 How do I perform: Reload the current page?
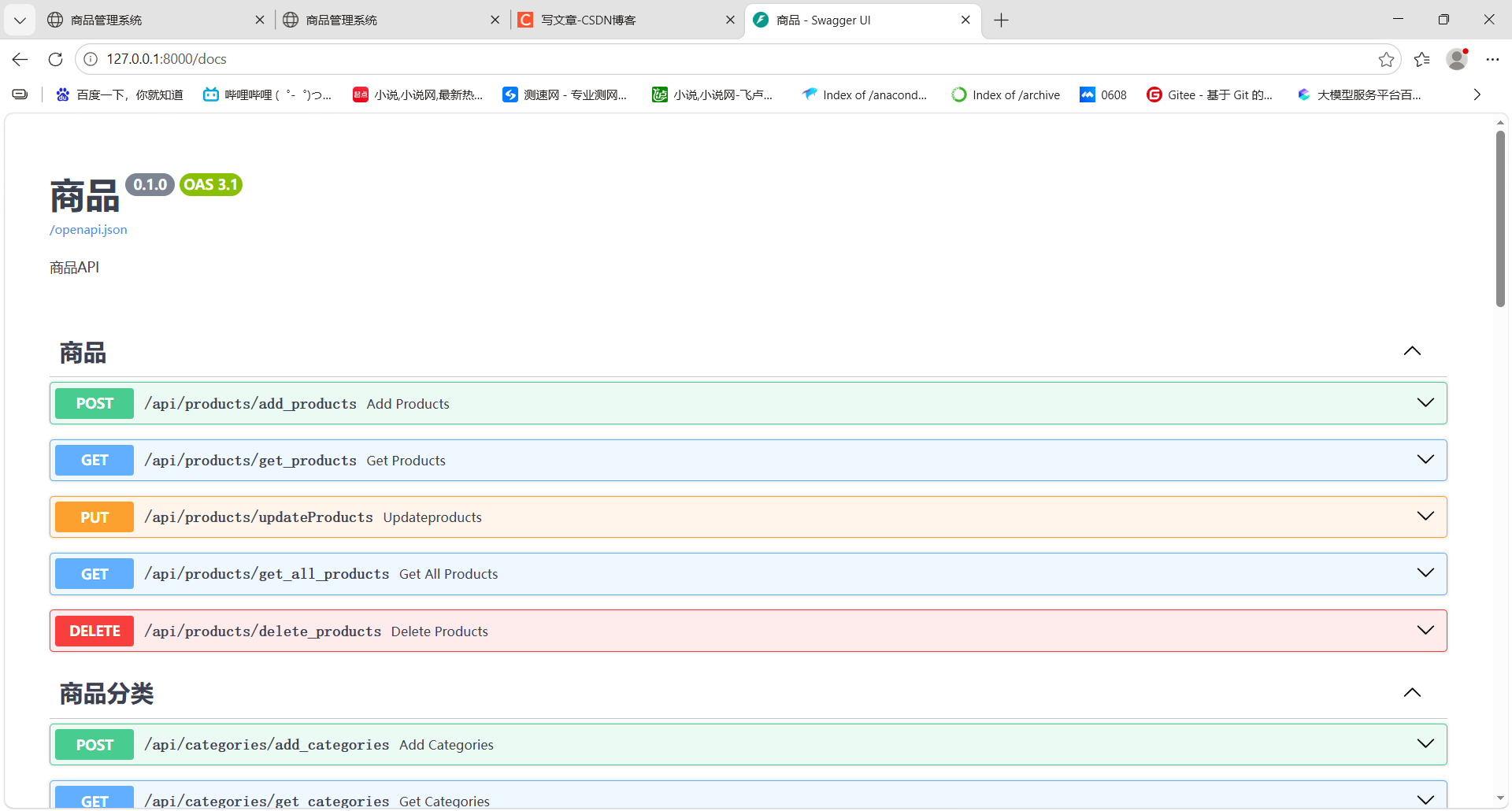click(x=55, y=59)
